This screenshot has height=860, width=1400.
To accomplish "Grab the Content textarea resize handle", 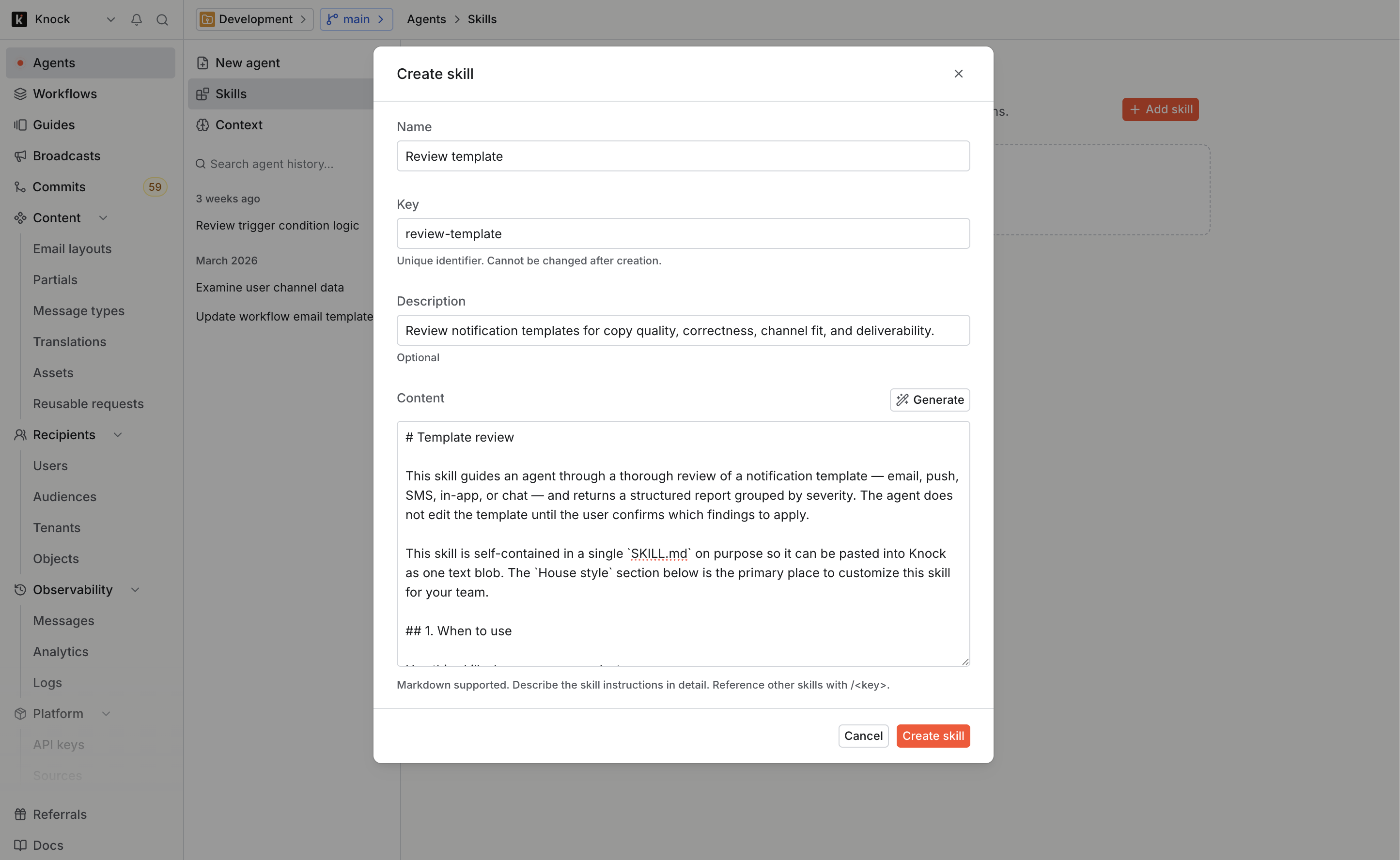I will [965, 661].
